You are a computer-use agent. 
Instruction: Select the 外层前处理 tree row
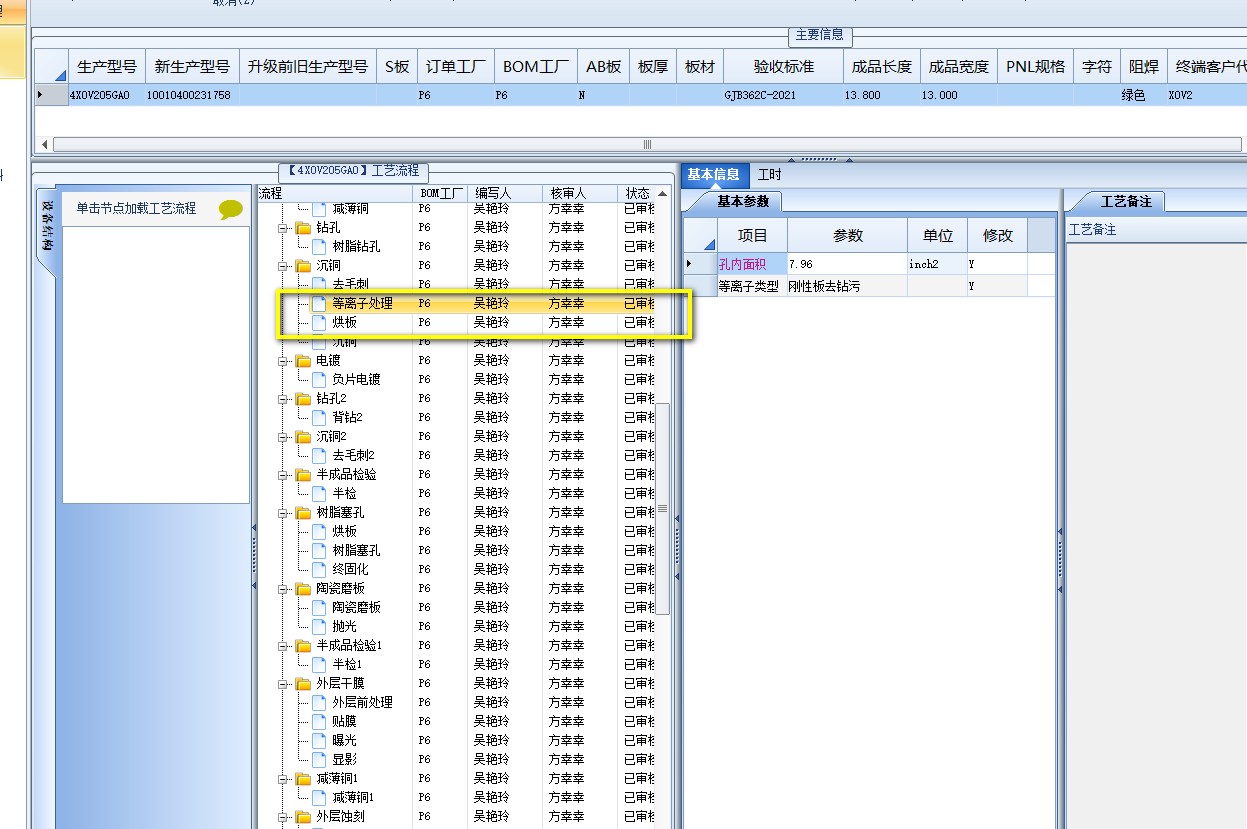(x=362, y=702)
